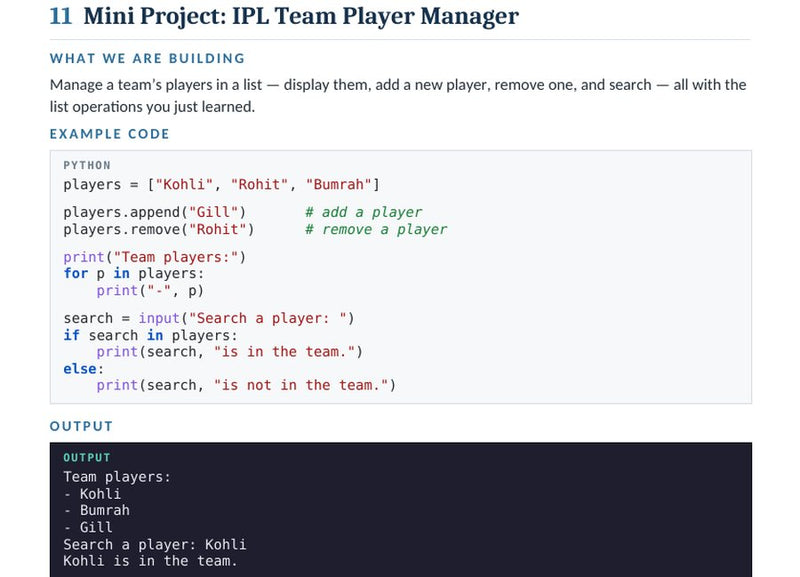Click the line with input("Search a player: ")
Screen dimensions: 800x577
pyautogui.click(x=209, y=318)
